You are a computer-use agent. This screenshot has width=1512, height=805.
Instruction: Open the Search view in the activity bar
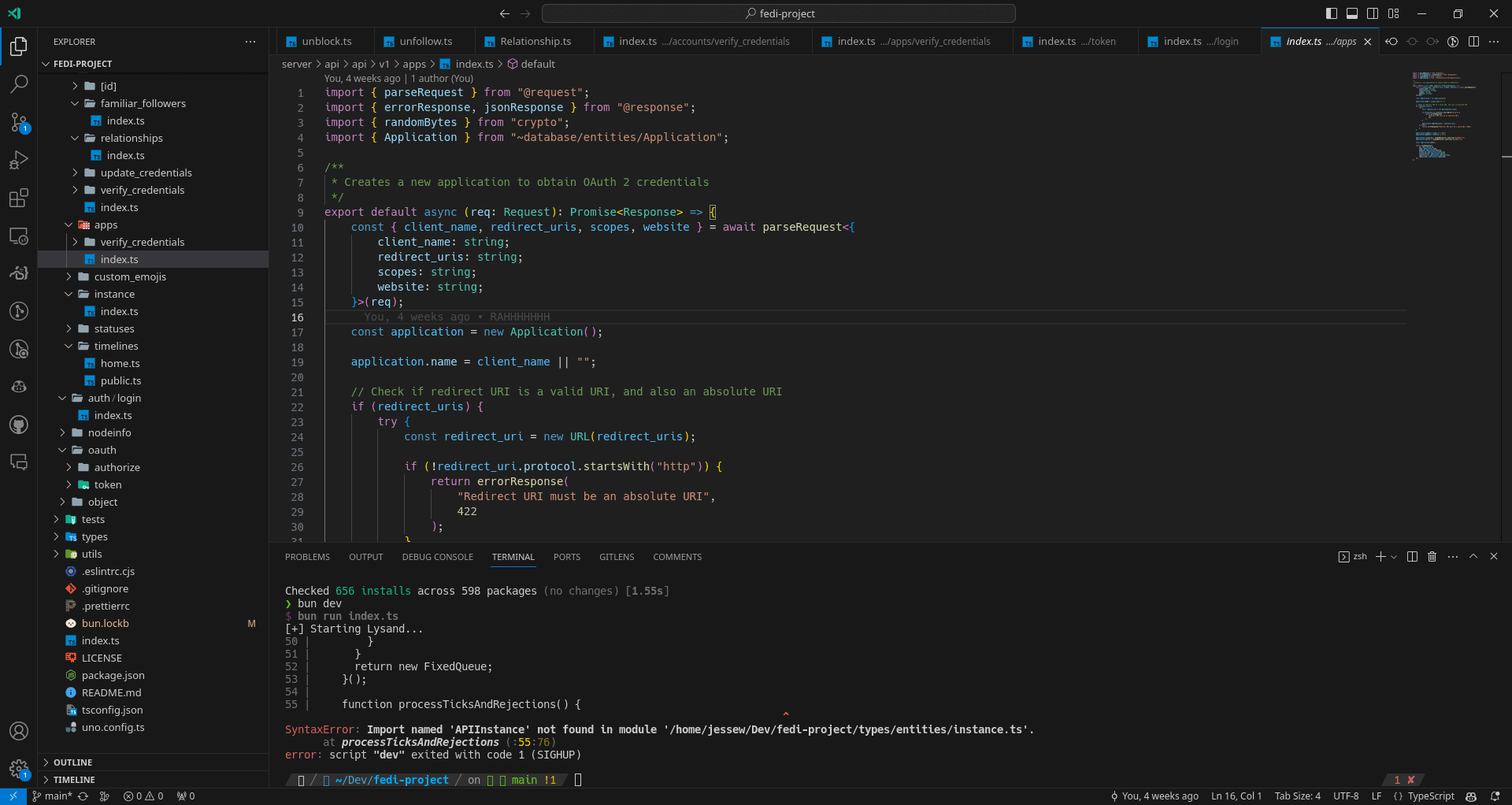pyautogui.click(x=19, y=83)
